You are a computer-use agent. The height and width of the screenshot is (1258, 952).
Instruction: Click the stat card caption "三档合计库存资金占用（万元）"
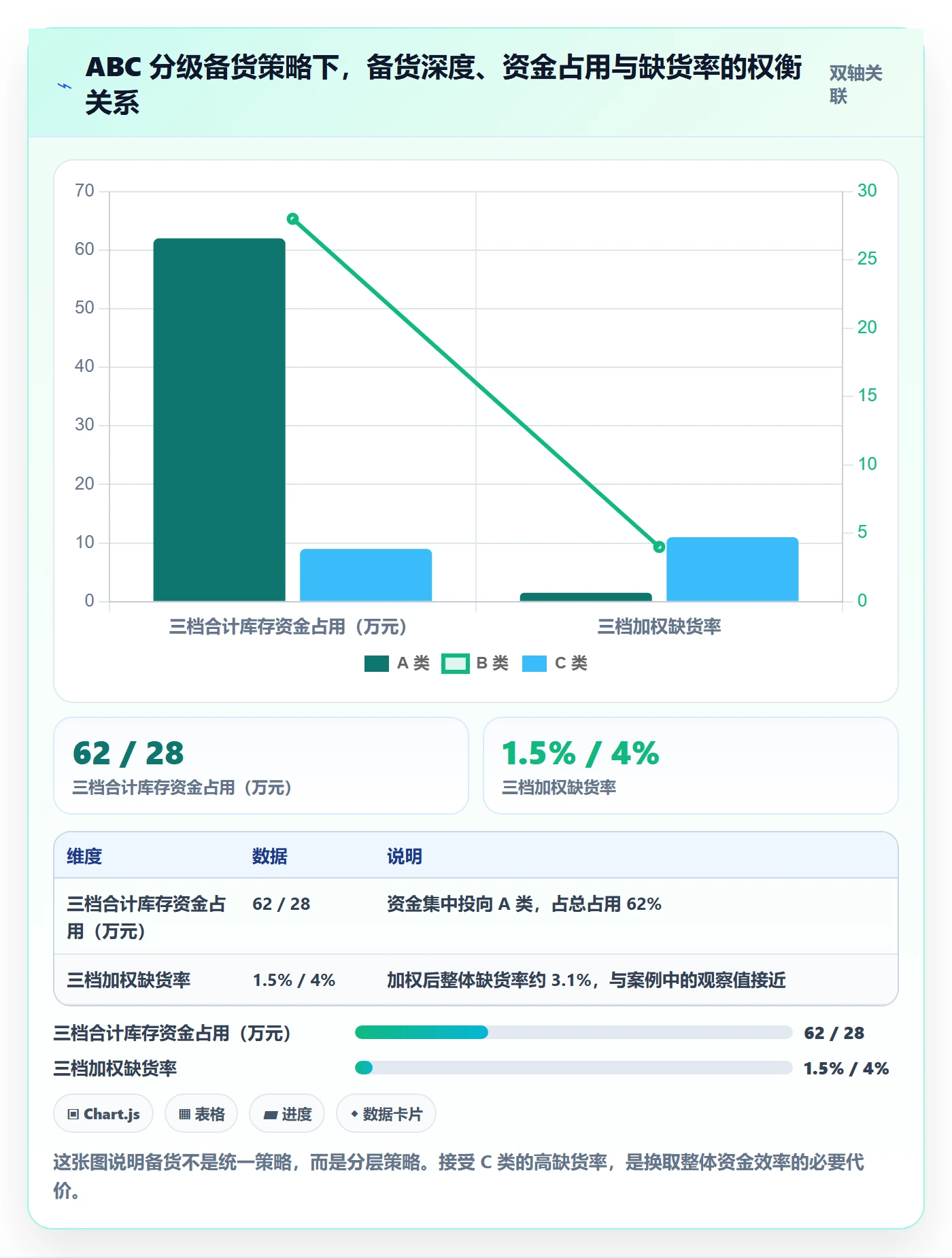pyautogui.click(x=182, y=787)
